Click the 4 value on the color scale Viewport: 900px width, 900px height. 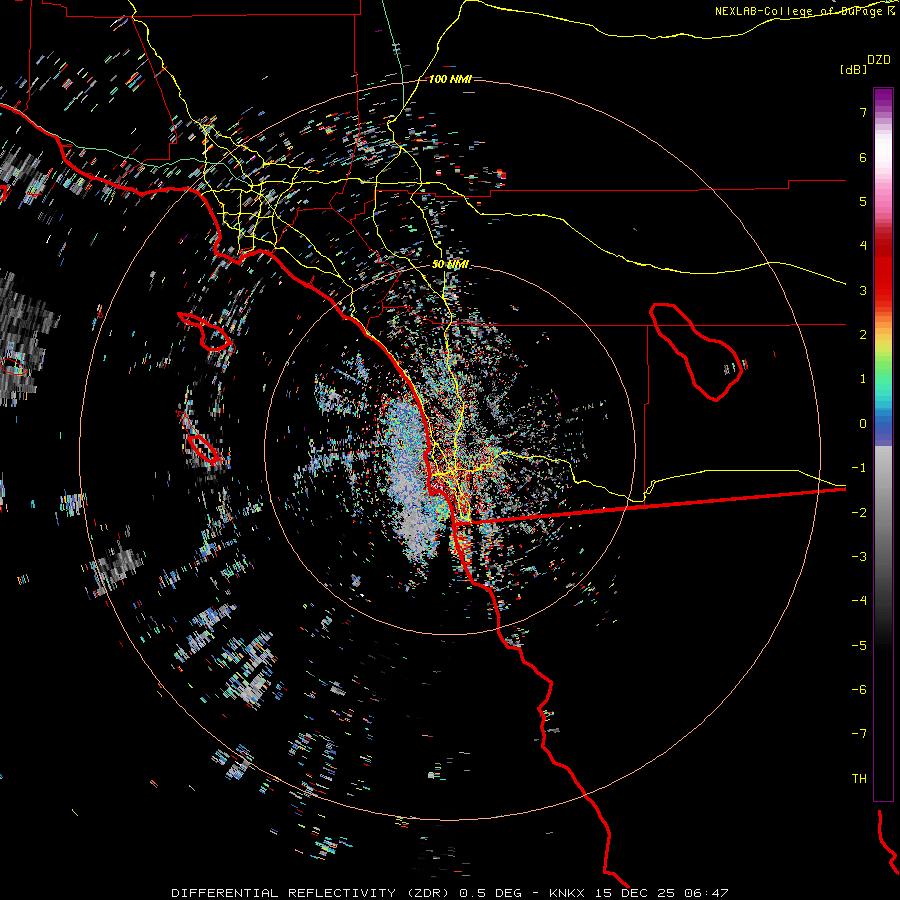pos(863,246)
